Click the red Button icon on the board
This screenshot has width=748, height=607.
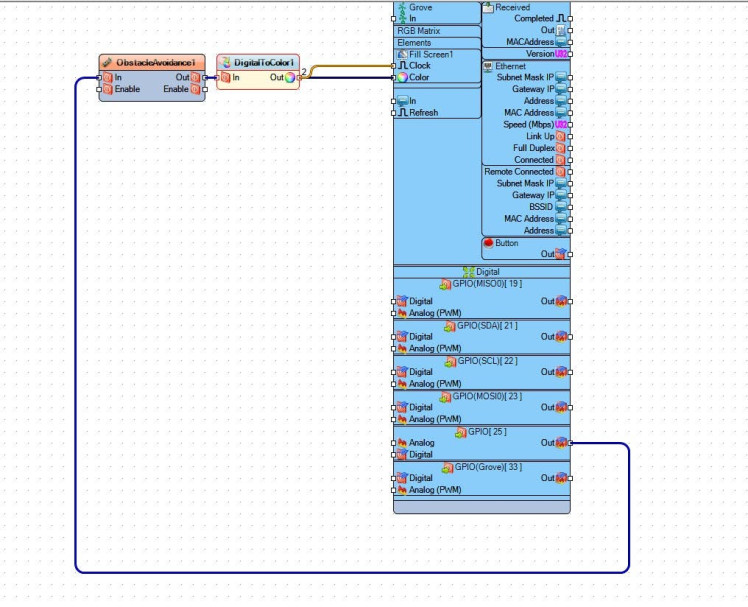(x=488, y=243)
